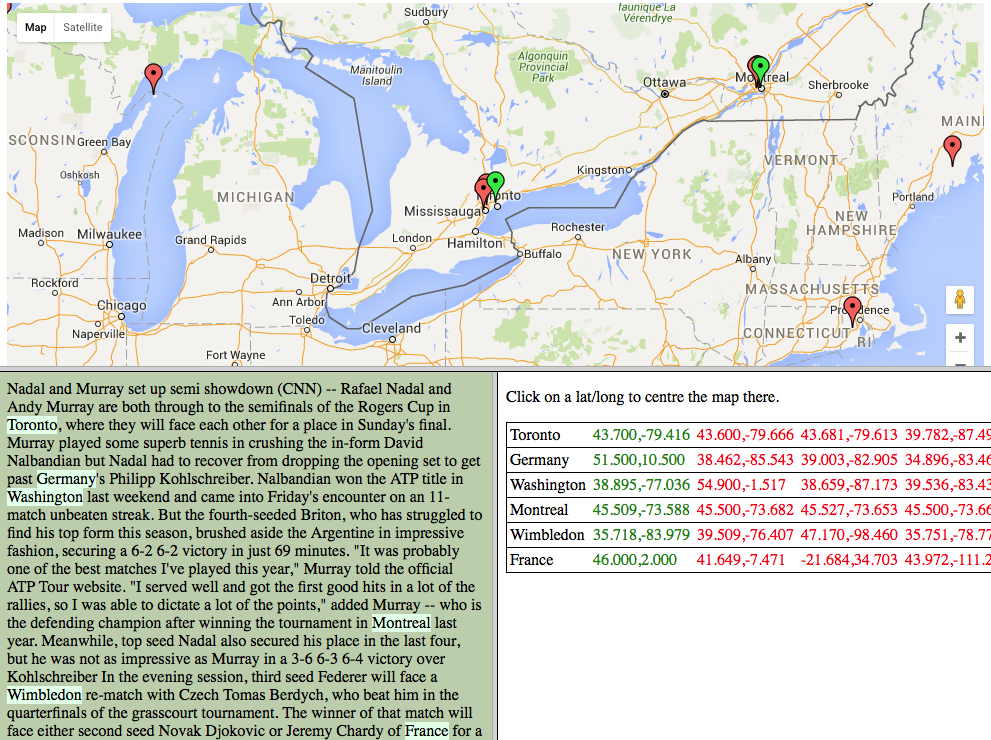Select the red marker beside Mississauga
This screenshot has height=740, width=991.
tap(482, 191)
